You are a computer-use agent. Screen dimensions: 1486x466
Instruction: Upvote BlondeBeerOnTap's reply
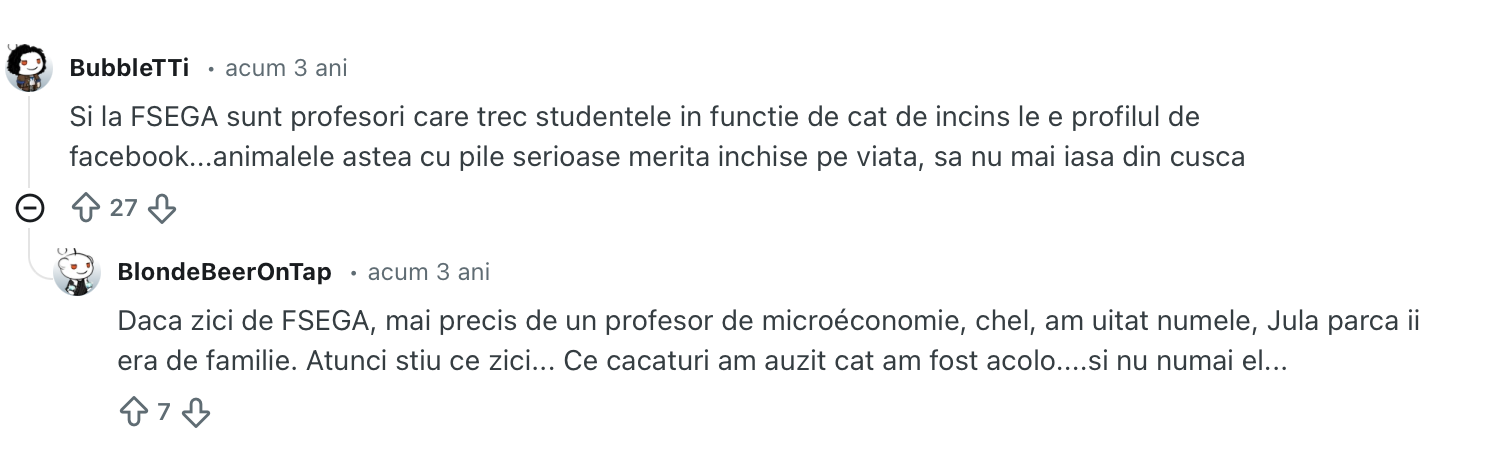[134, 411]
